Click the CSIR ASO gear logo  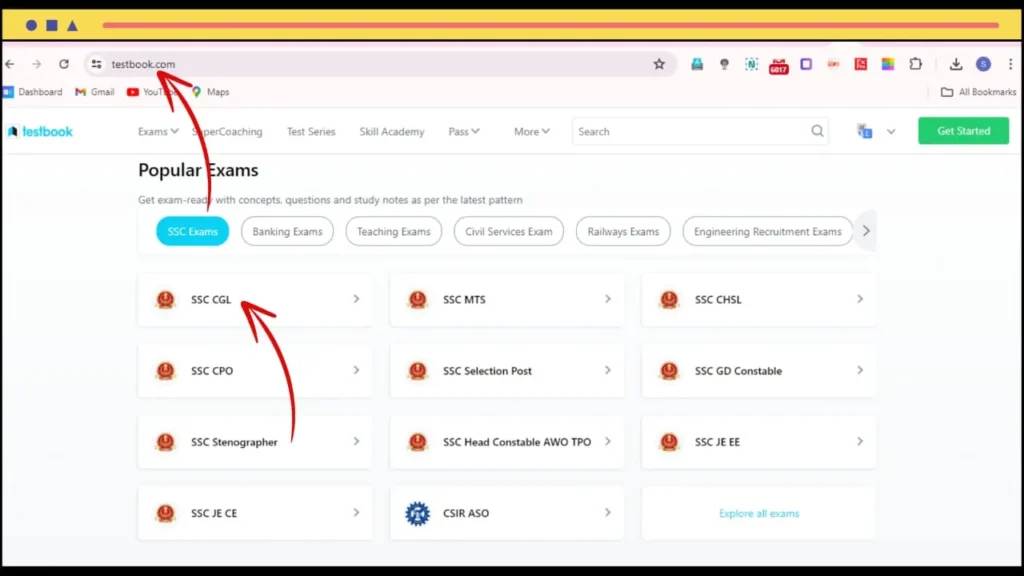tap(417, 513)
